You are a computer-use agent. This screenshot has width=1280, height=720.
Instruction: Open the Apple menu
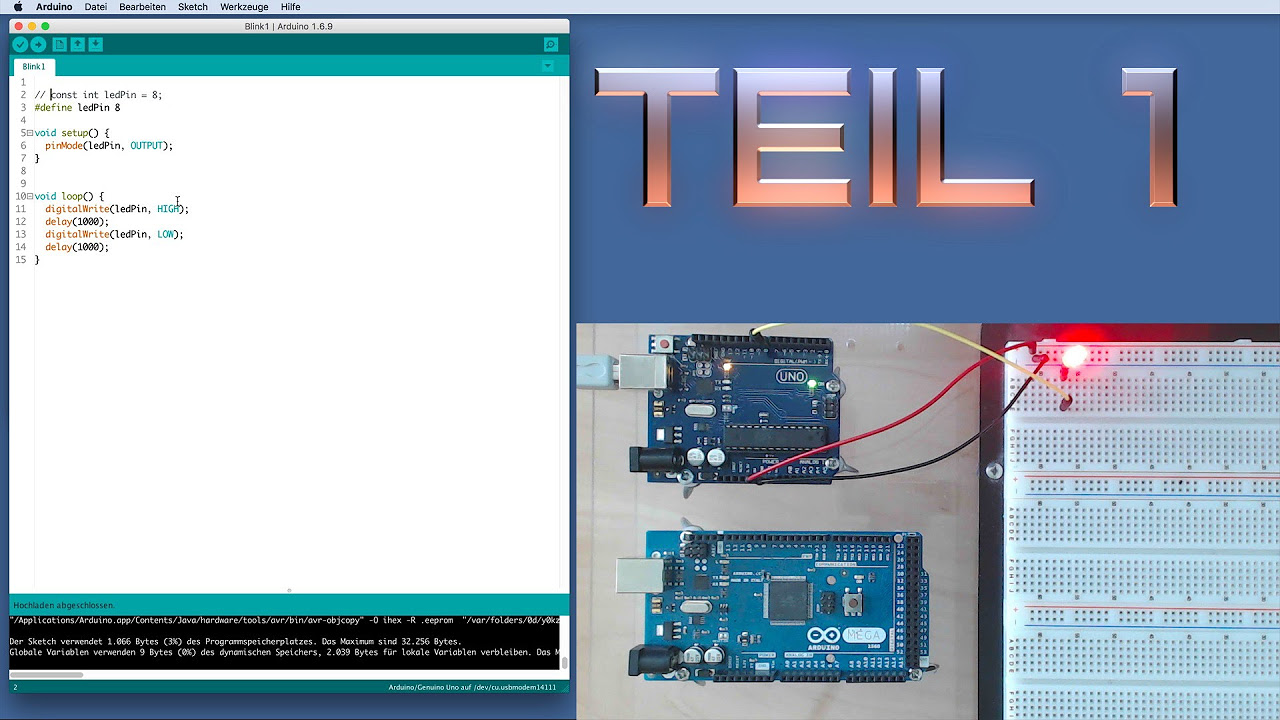[x=18, y=7]
